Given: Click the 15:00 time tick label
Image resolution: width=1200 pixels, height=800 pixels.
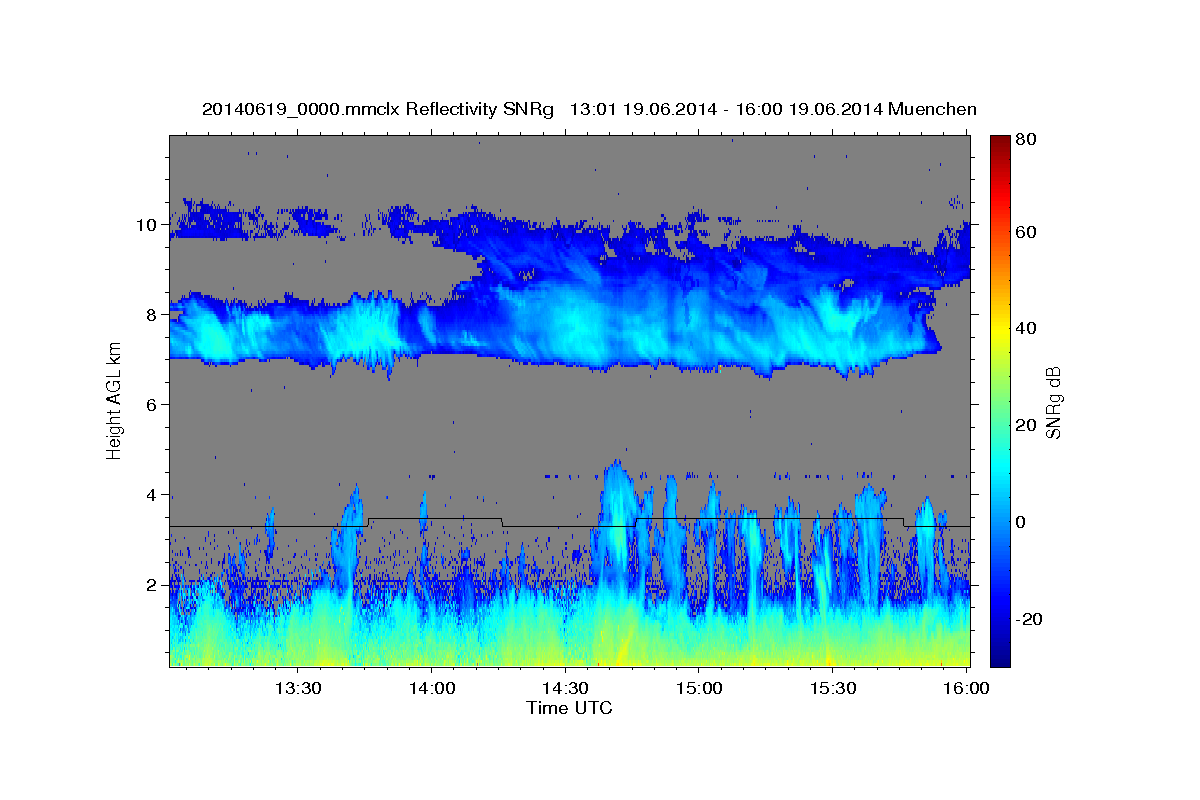Looking at the screenshot, I should point(699,688).
